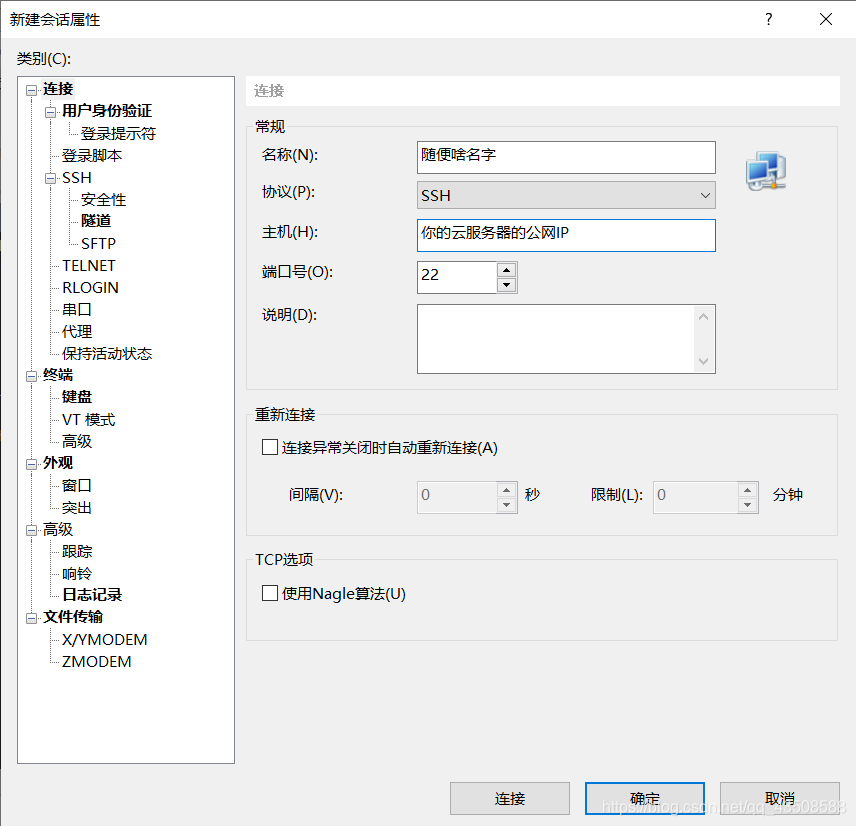Select 隧道 tree item
The width and height of the screenshot is (856, 826).
pyautogui.click(x=96, y=221)
